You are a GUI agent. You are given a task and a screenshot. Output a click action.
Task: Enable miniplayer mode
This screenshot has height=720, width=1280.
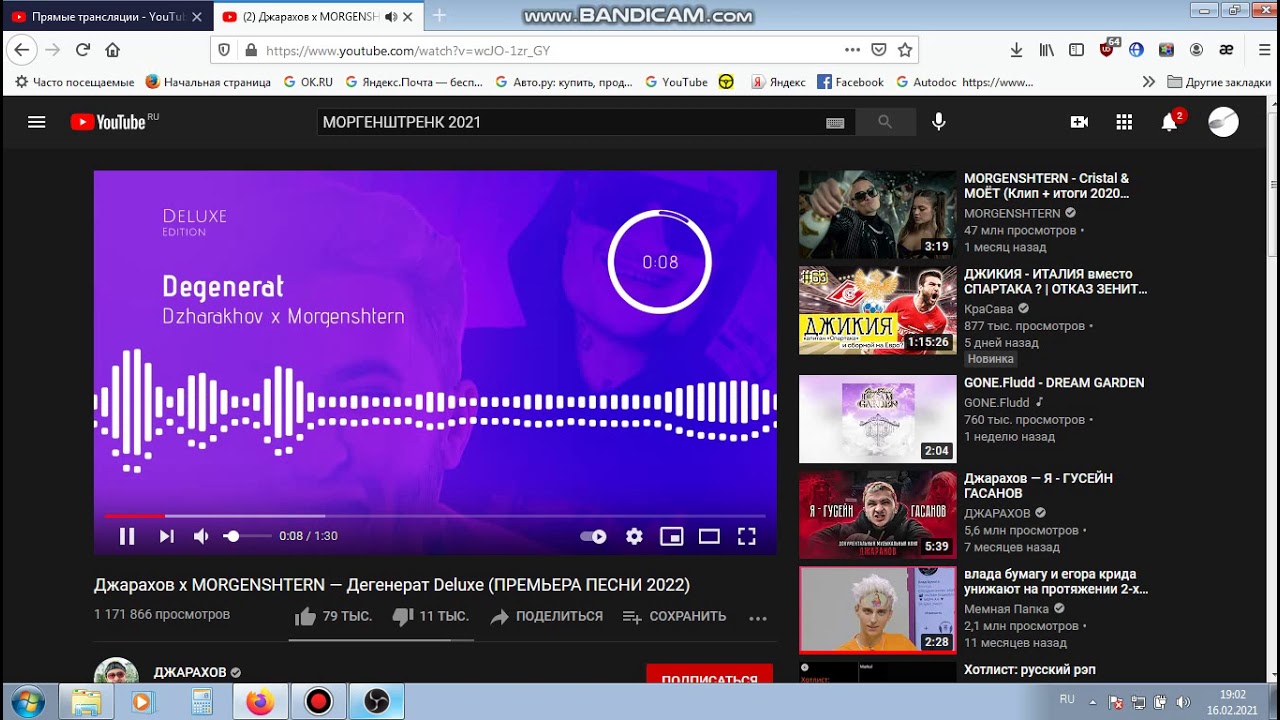[671, 536]
